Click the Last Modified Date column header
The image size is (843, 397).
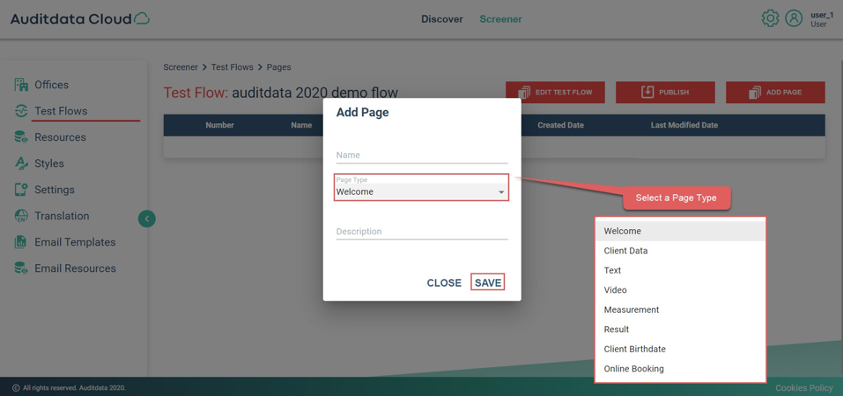(x=684, y=125)
